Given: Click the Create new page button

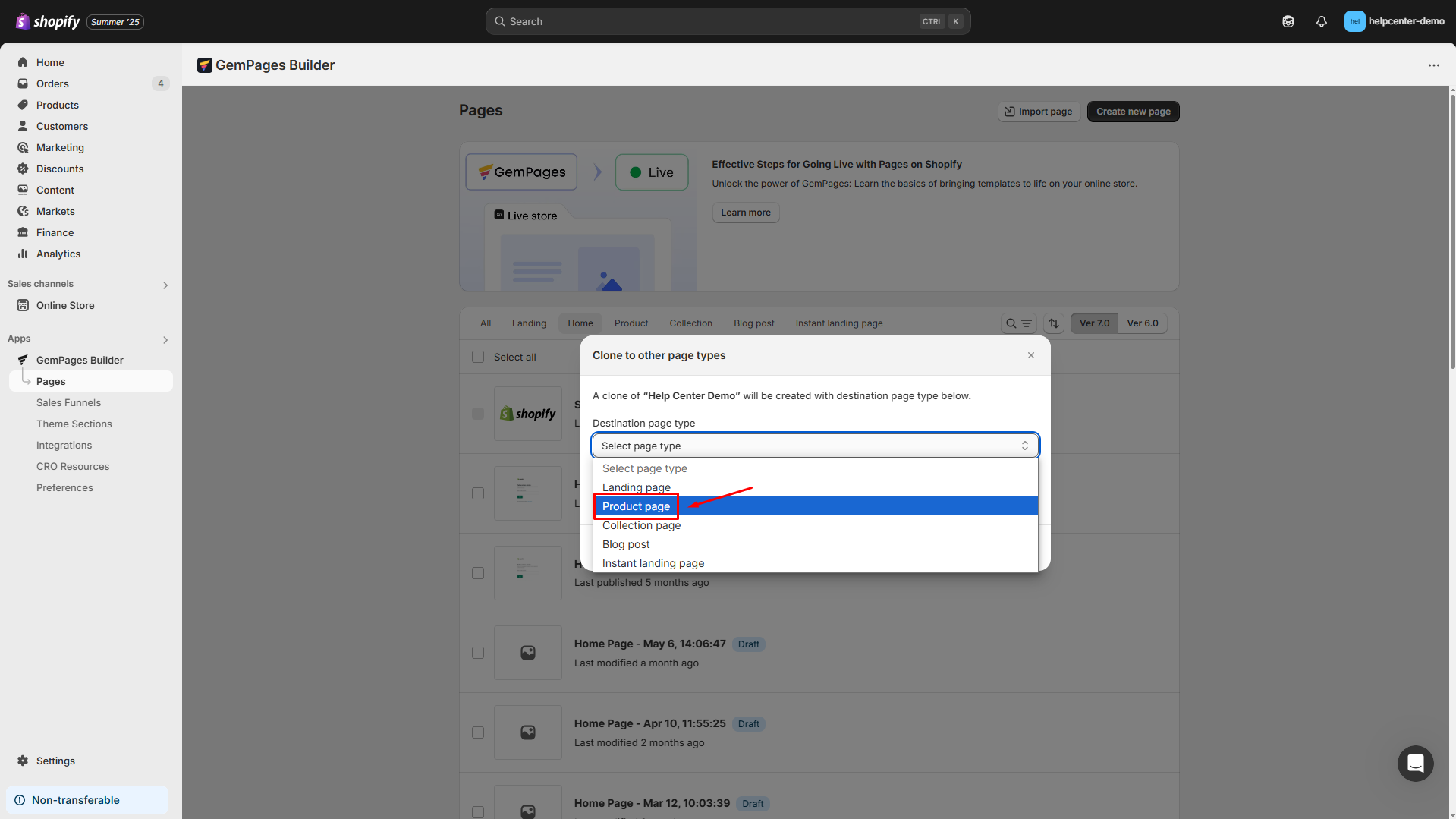Looking at the screenshot, I should pos(1133,111).
